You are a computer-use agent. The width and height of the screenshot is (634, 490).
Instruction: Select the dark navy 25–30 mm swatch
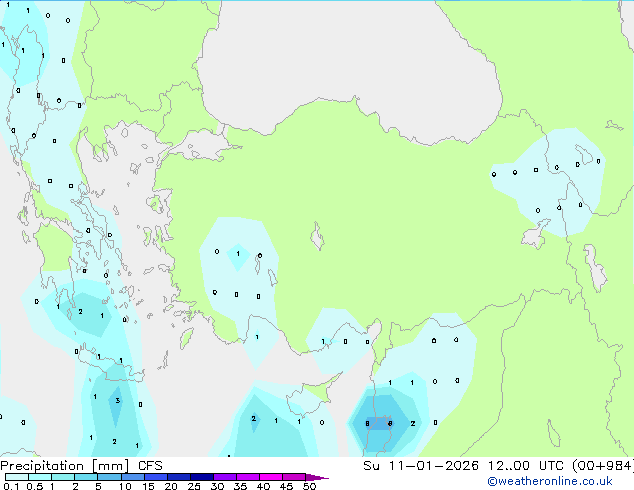pyautogui.click(x=201, y=477)
